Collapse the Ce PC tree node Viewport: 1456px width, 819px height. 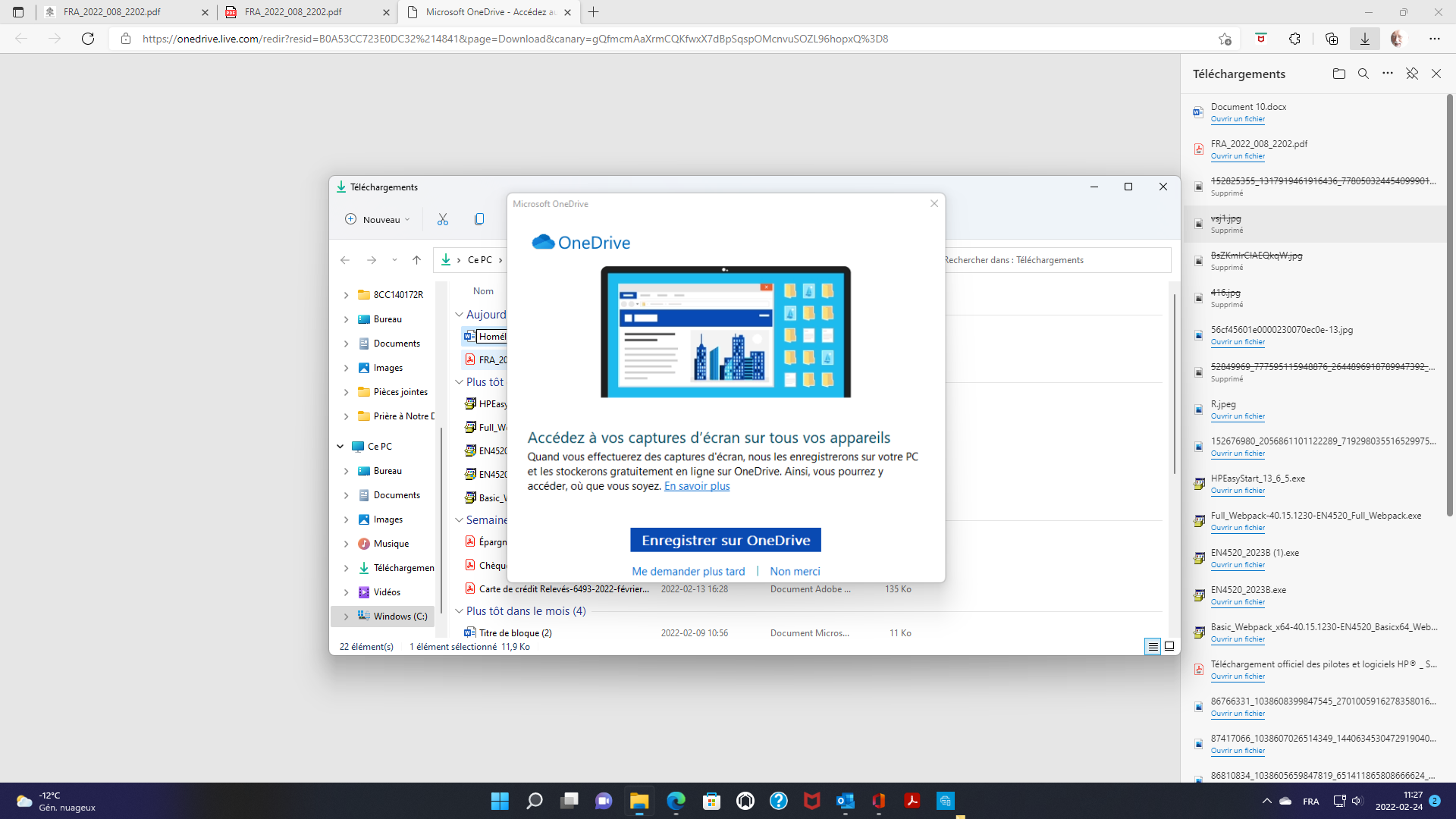340,447
